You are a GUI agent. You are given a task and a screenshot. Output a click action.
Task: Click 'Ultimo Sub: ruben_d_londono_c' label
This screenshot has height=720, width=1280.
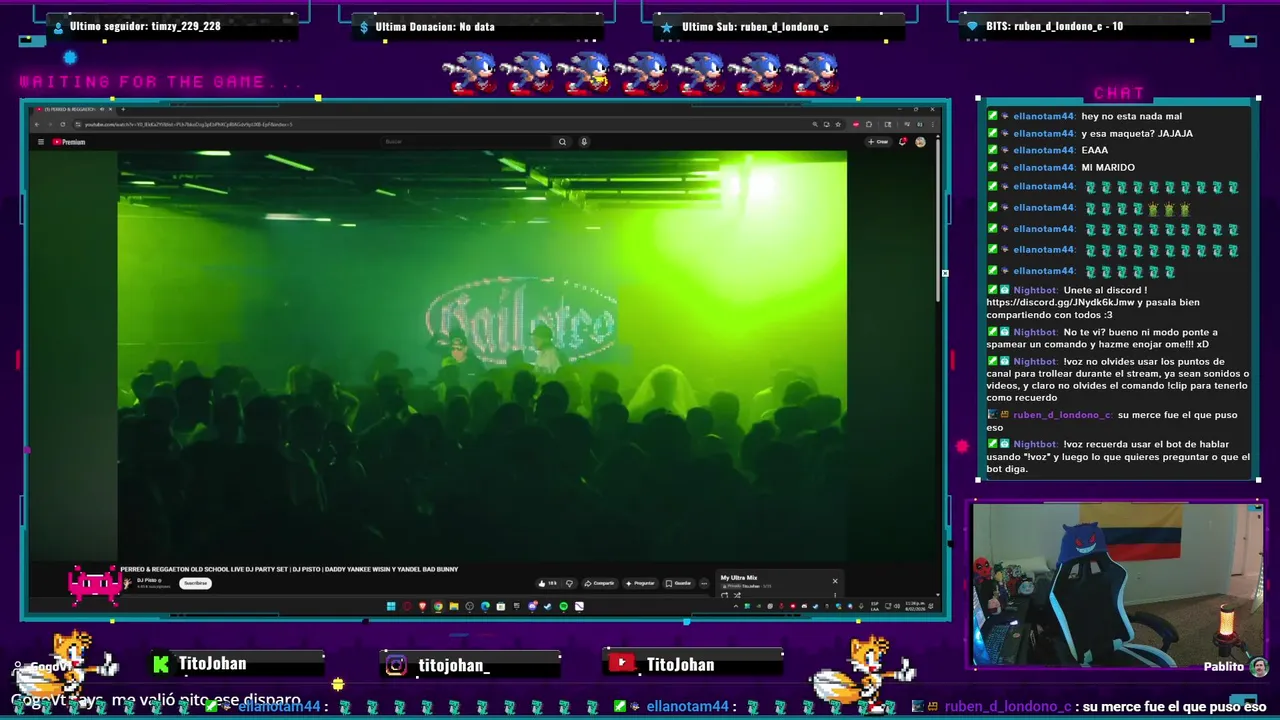point(755,27)
